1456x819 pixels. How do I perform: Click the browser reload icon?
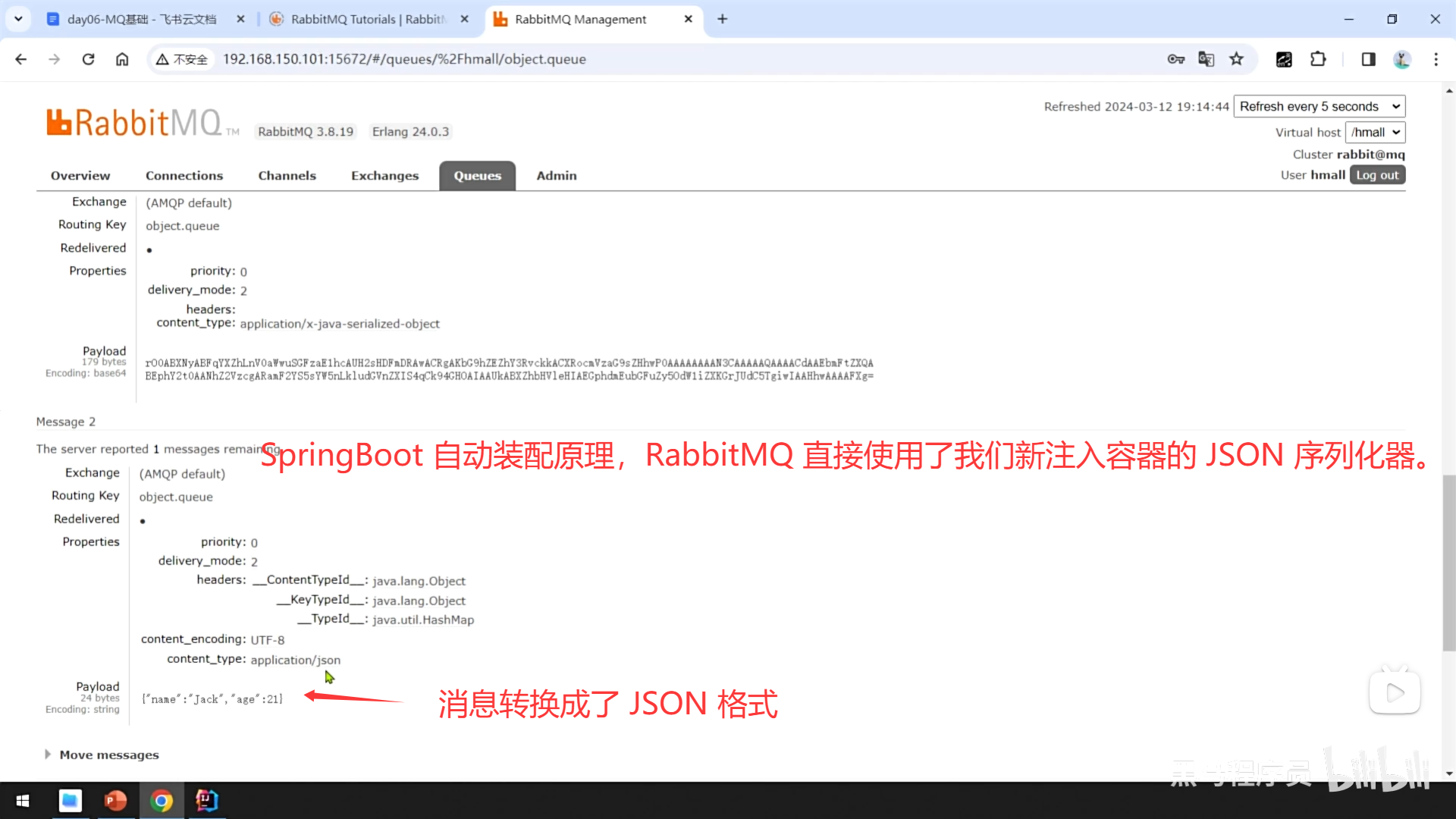click(88, 59)
